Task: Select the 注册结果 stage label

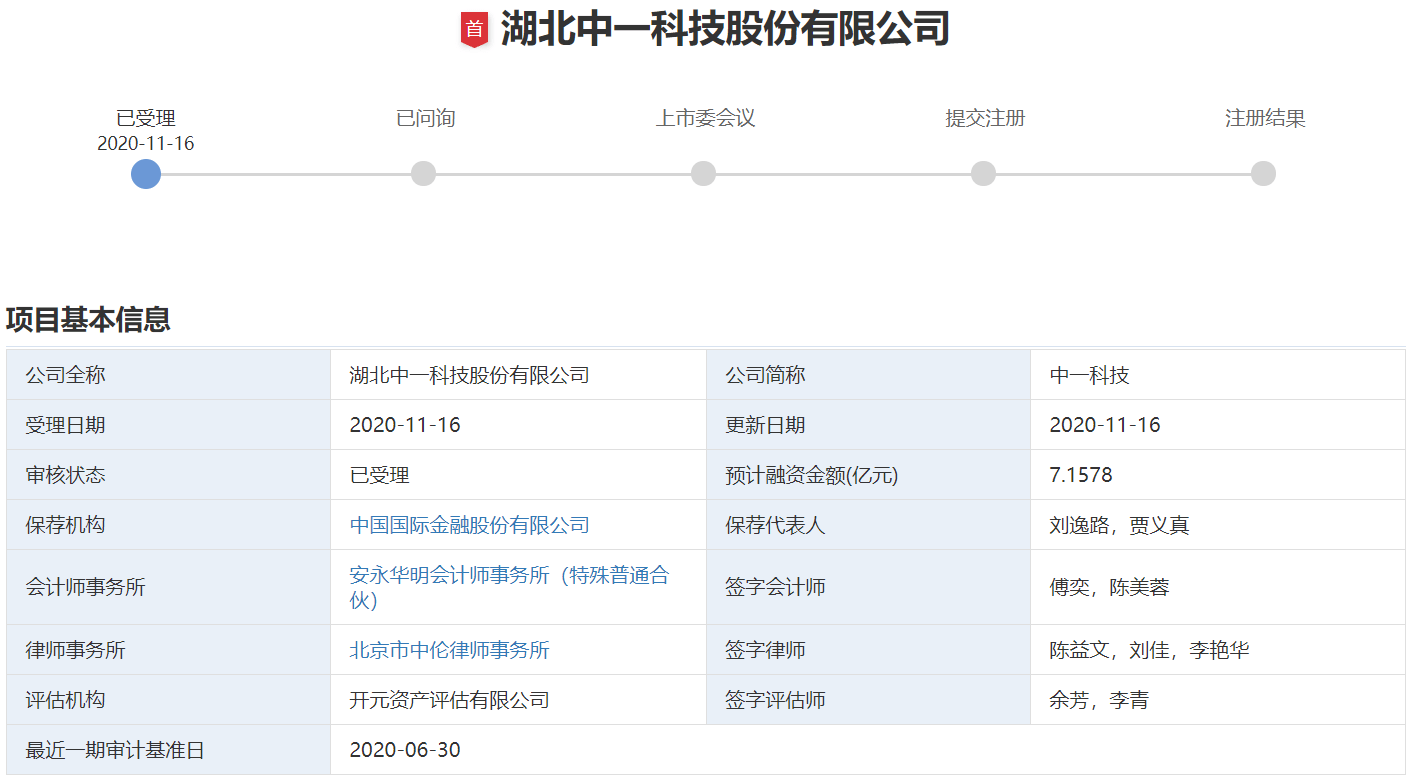Action: click(1265, 118)
